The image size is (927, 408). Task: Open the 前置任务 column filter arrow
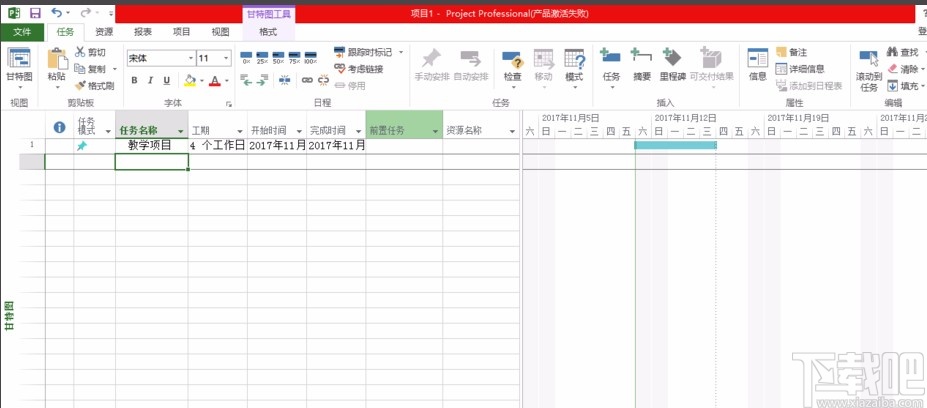pyautogui.click(x=435, y=131)
